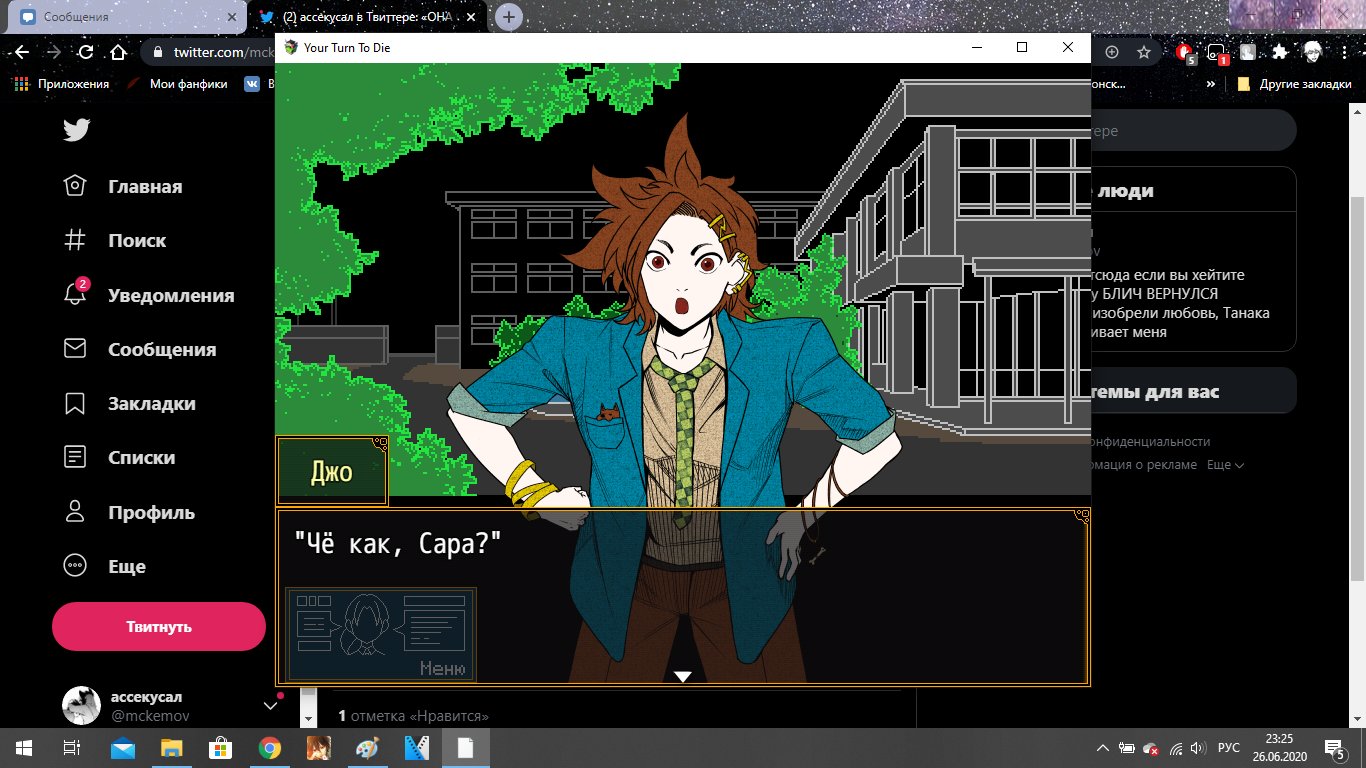Open Списки in Twitter sidebar
This screenshot has height=768, width=1366.
click(x=118, y=458)
